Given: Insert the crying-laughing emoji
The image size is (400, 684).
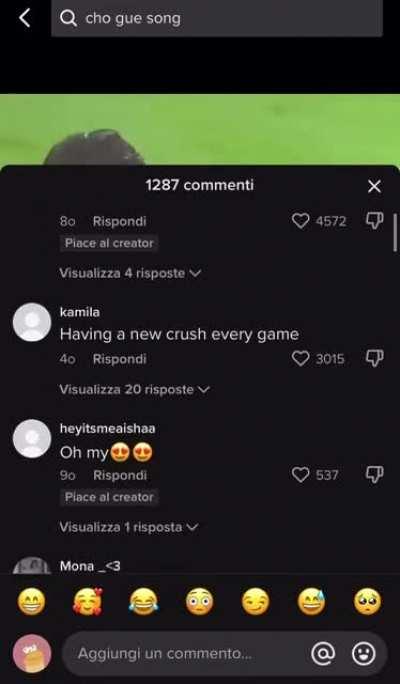Looking at the screenshot, I should pos(144,602).
